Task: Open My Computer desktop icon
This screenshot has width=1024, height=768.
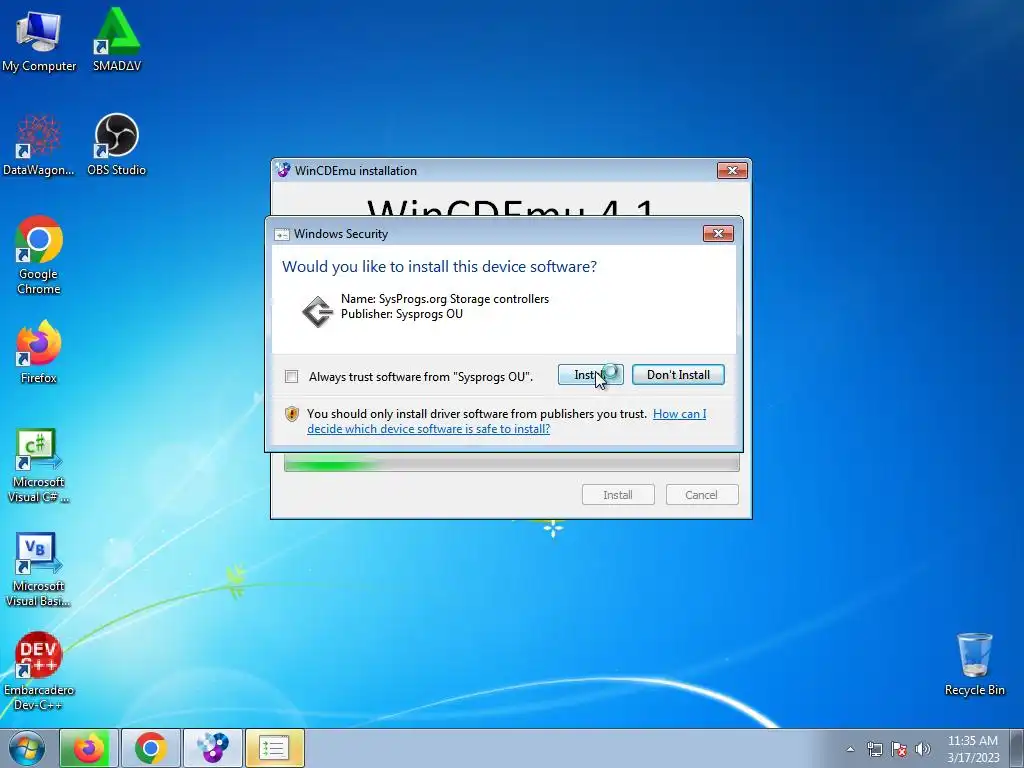Action: click(39, 40)
